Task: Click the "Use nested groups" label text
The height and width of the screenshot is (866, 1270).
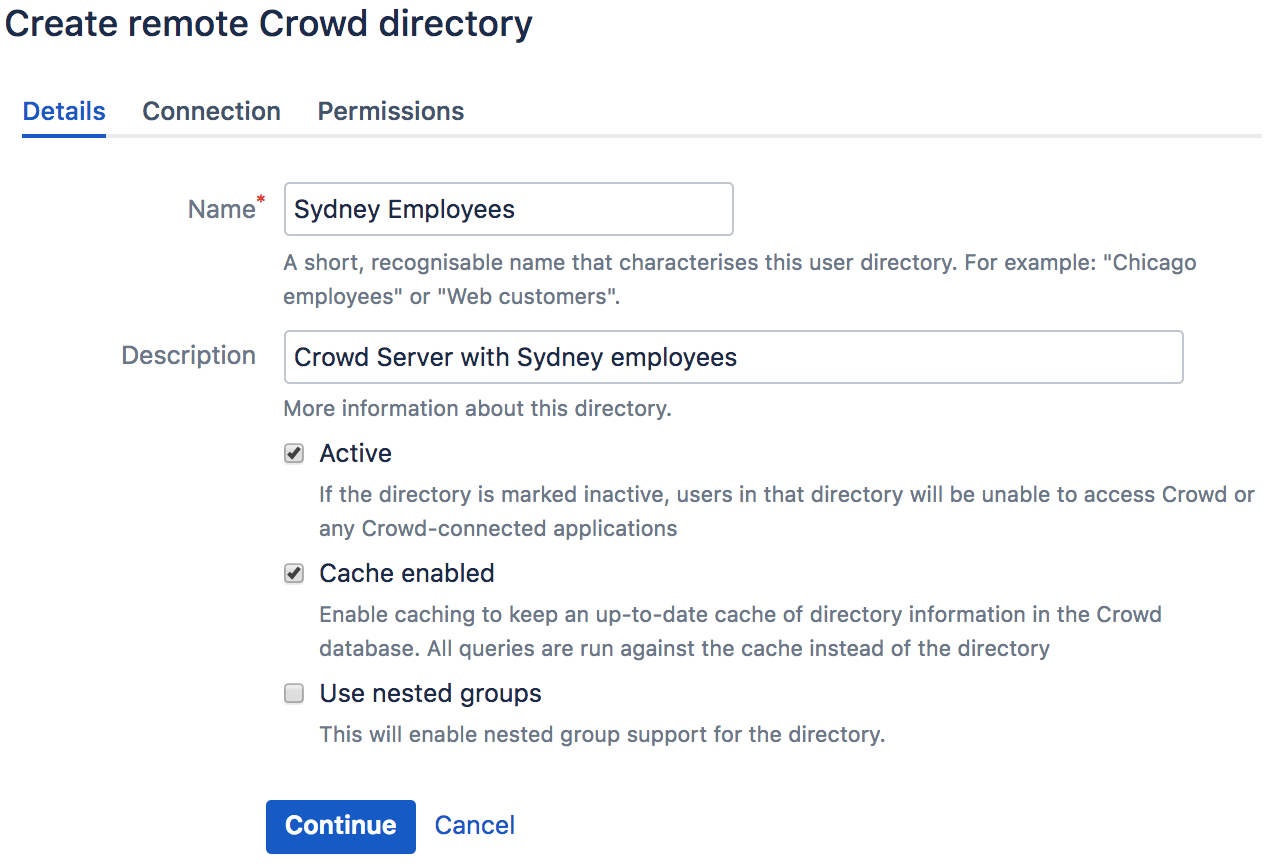Action: pyautogui.click(x=430, y=694)
